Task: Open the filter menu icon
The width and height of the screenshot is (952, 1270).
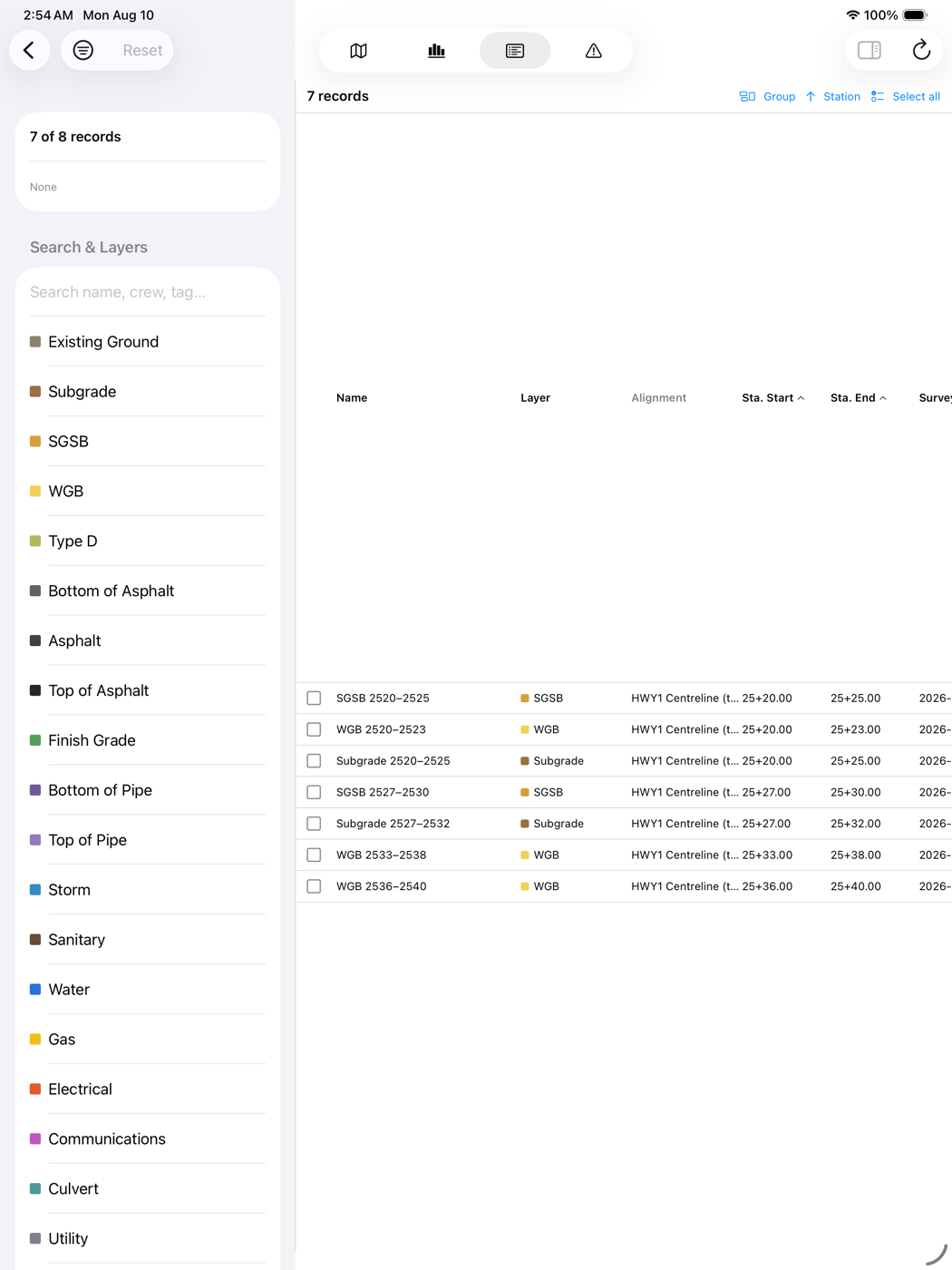Action: [x=83, y=50]
